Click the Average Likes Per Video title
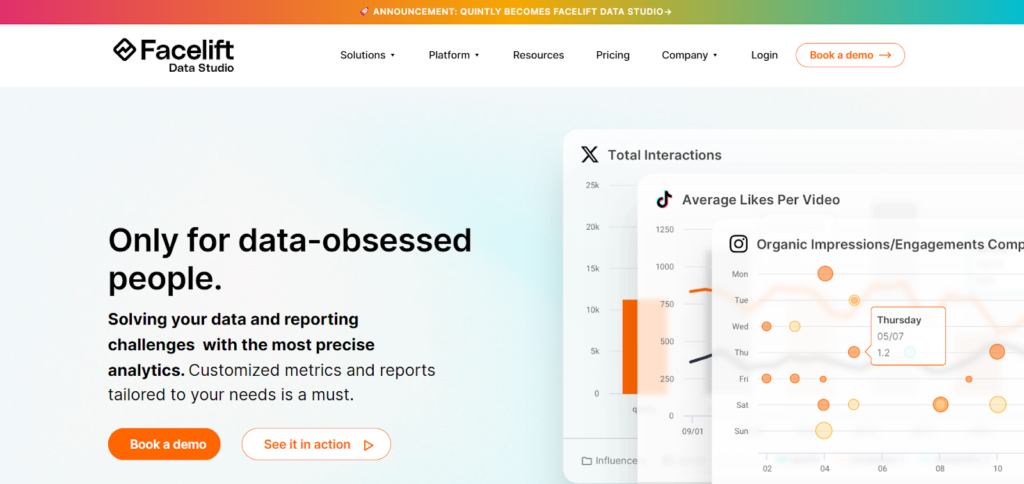 (x=761, y=200)
